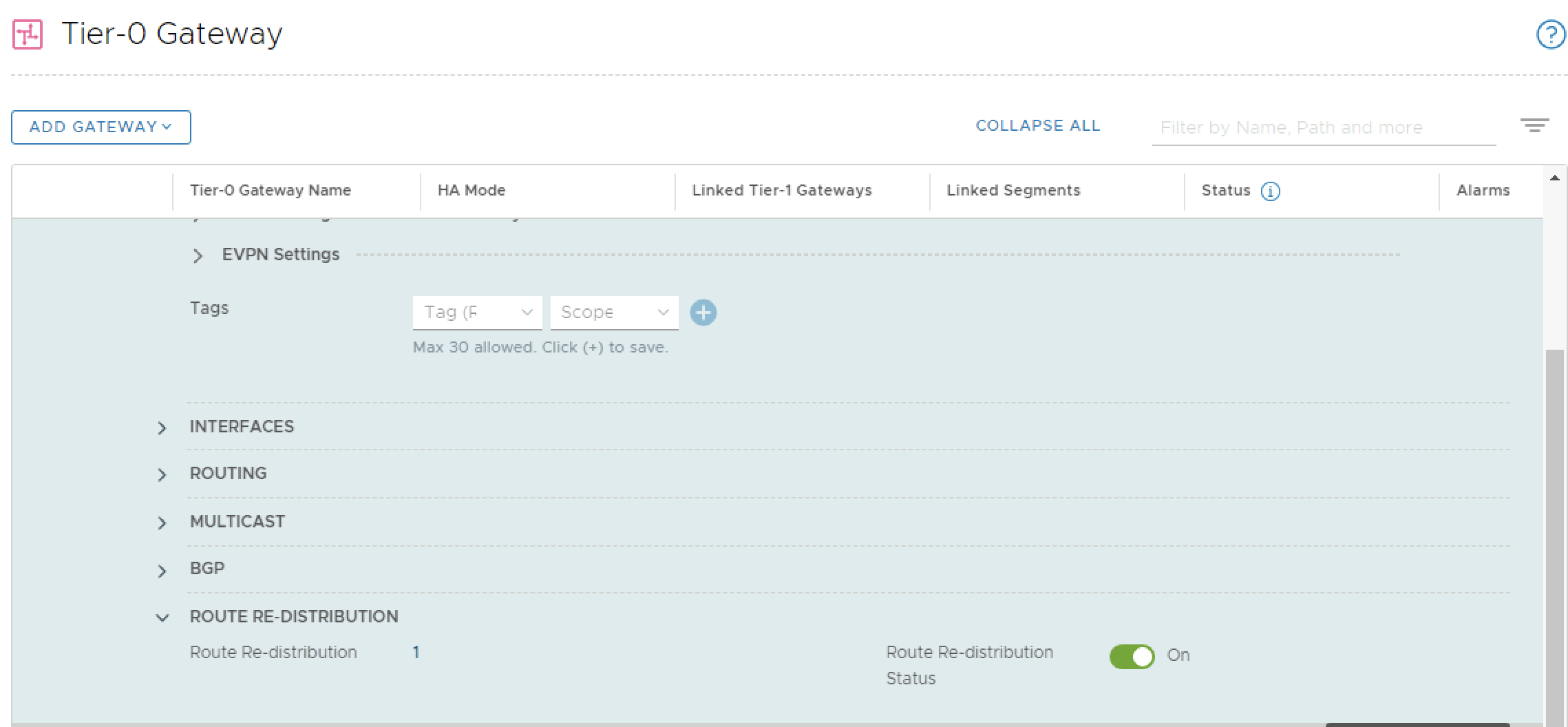Expand the ROUTING section
The height and width of the screenshot is (727, 1568).
pos(162,475)
